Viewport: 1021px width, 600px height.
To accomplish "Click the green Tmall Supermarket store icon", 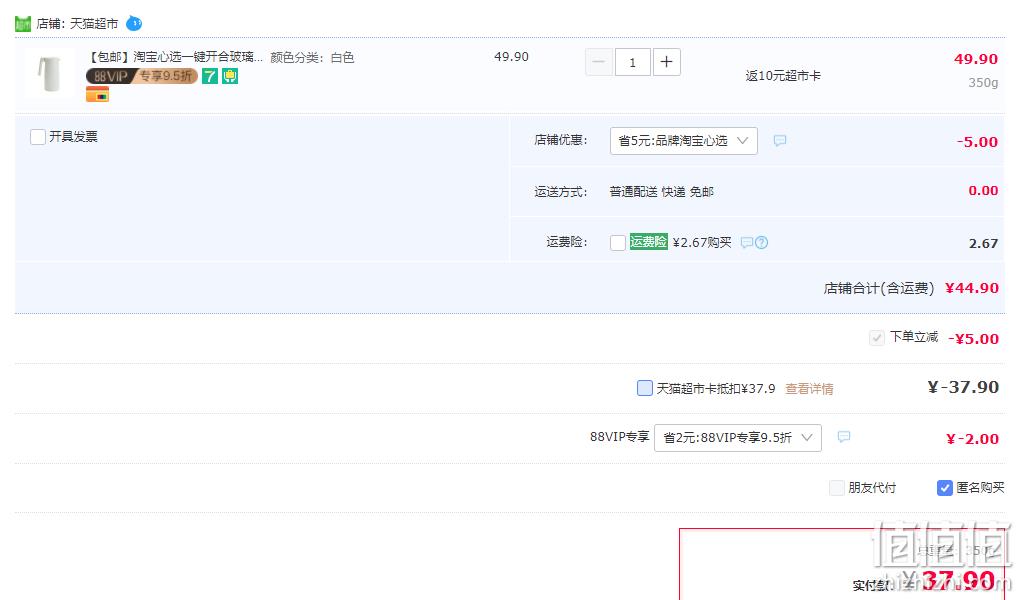I will 23,24.
